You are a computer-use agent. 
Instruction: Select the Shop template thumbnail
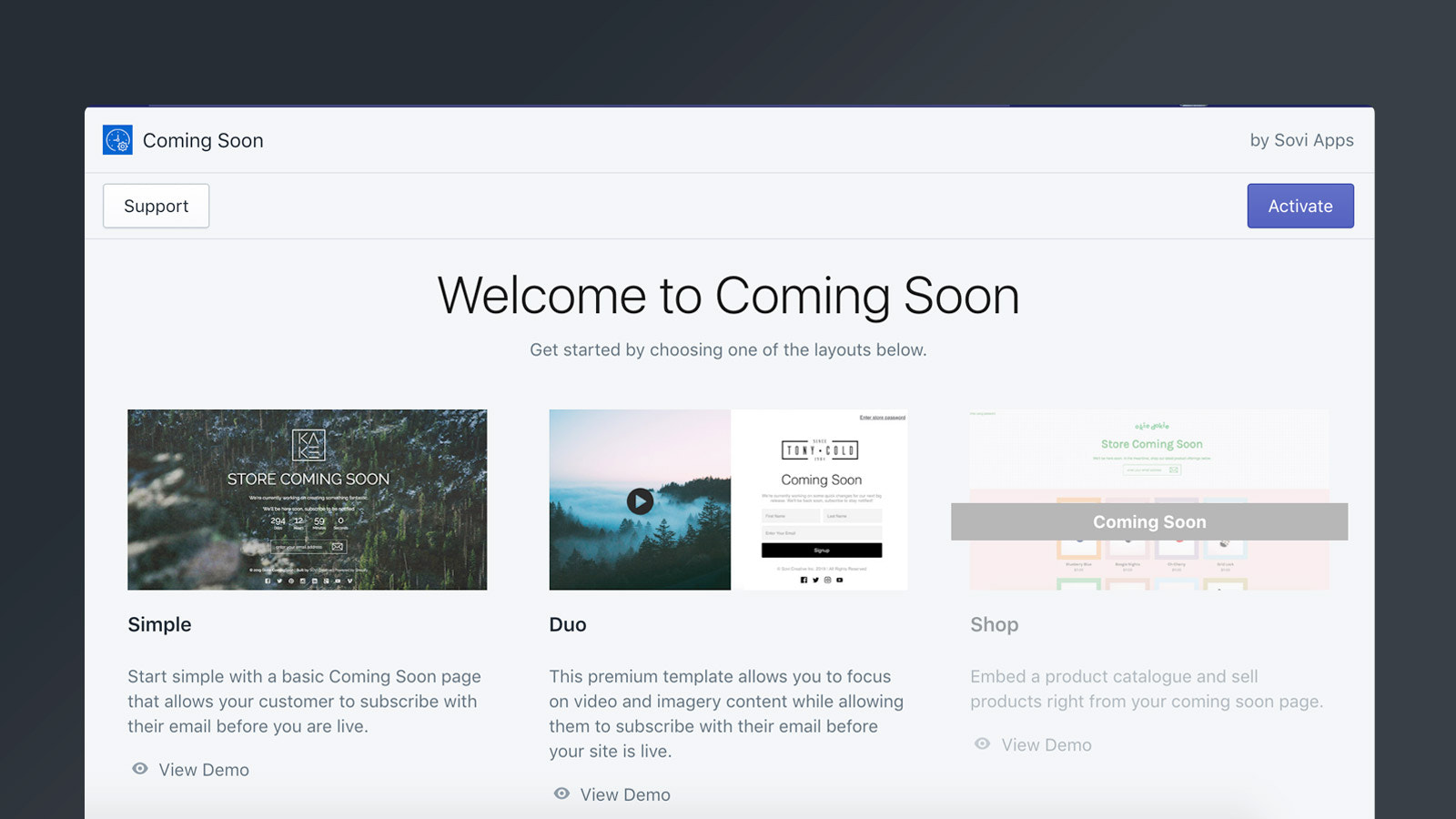tap(1149, 500)
